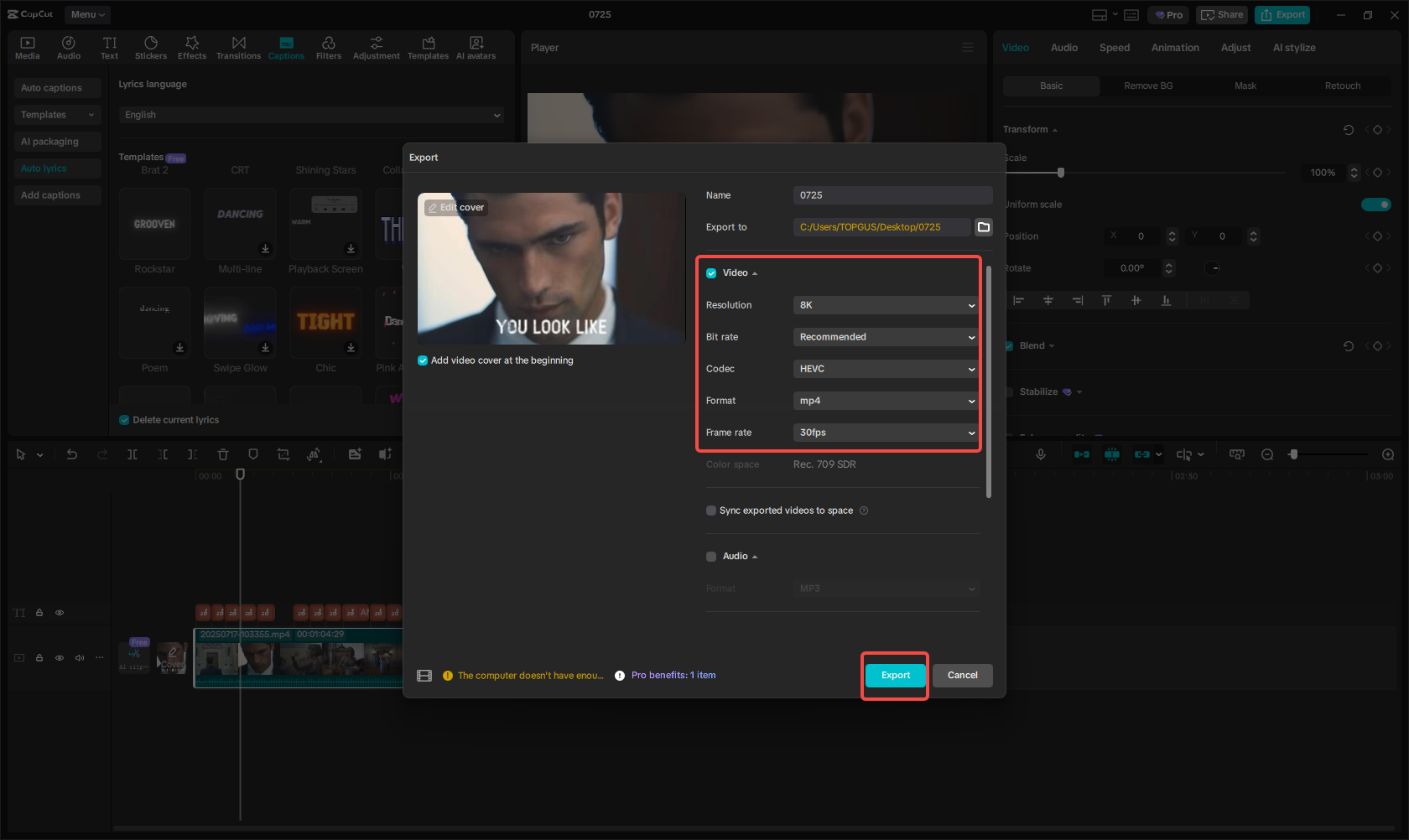Click the undo arrow in timeline toolbar
This screenshot has width=1409, height=840.
click(x=72, y=454)
